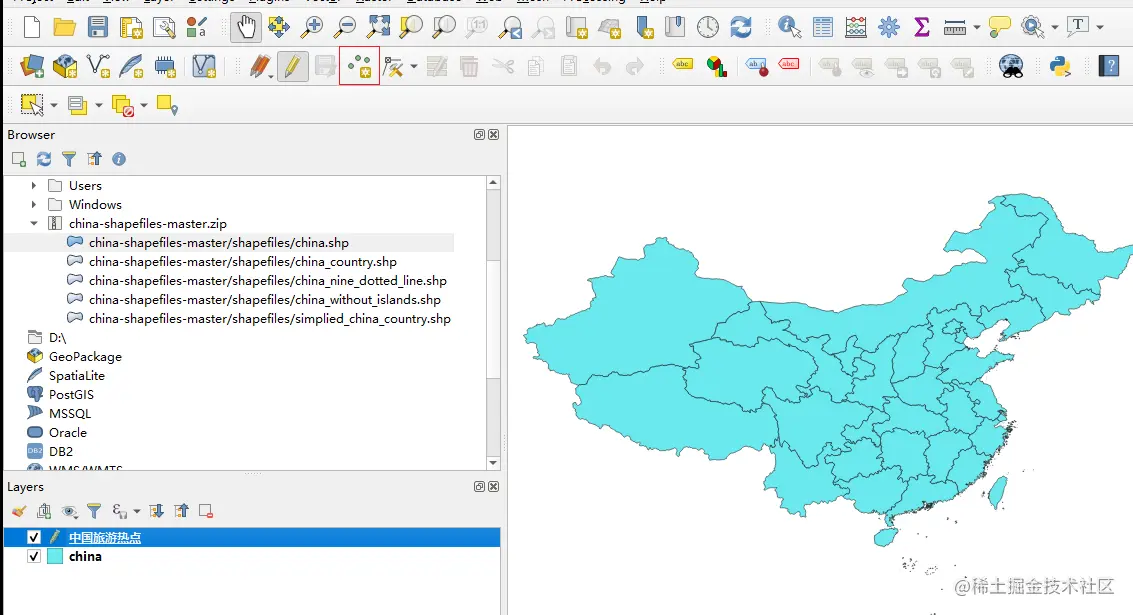This screenshot has width=1133, height=615.
Task: Select the Pan Map hand tool
Action: pos(246,27)
